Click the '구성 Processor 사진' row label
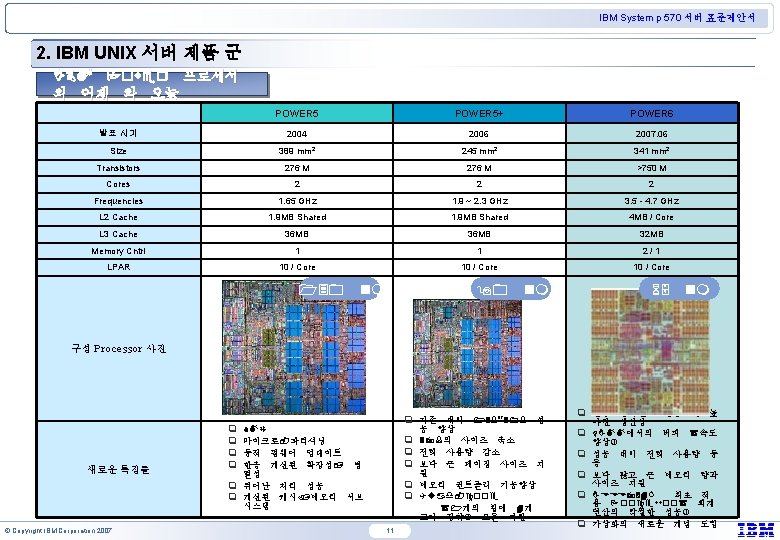Viewport: 780px width, 540px height. (x=118, y=349)
